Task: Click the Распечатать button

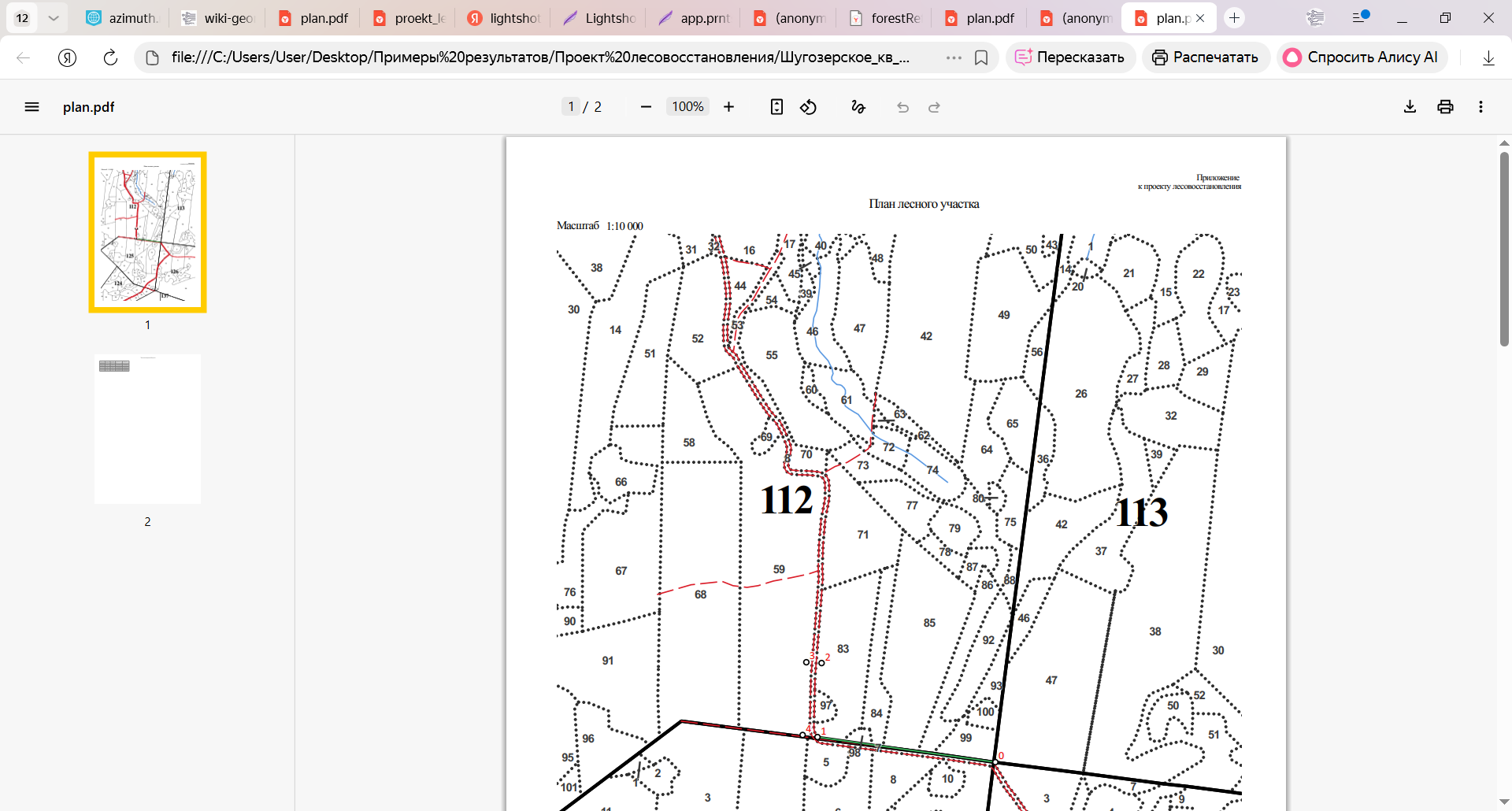Action: coord(1206,57)
